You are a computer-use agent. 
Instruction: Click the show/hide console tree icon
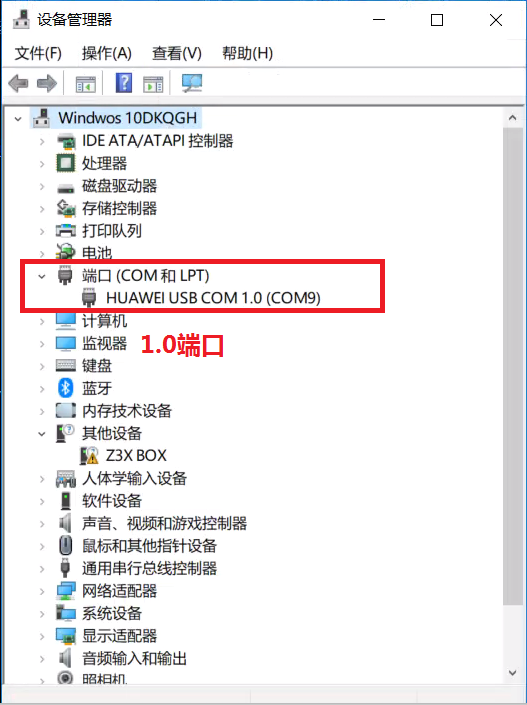85,84
